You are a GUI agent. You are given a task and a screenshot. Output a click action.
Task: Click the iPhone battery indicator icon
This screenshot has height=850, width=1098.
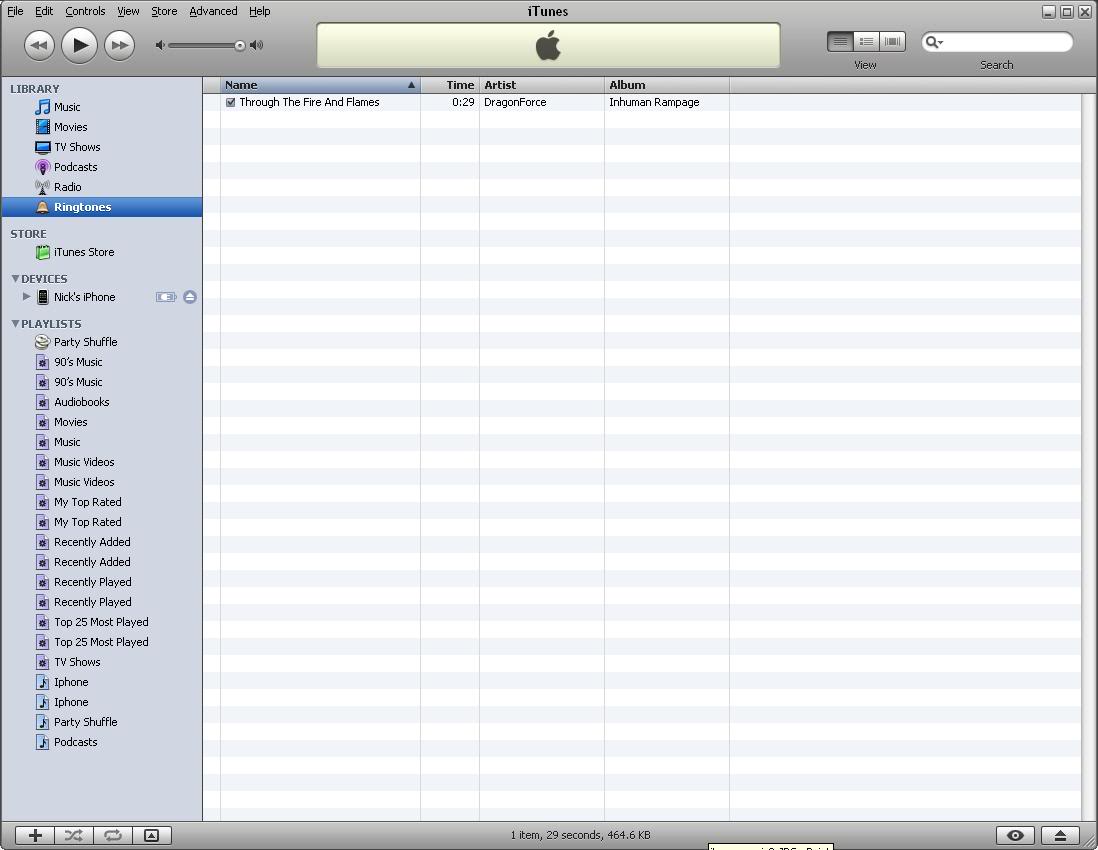(166, 297)
